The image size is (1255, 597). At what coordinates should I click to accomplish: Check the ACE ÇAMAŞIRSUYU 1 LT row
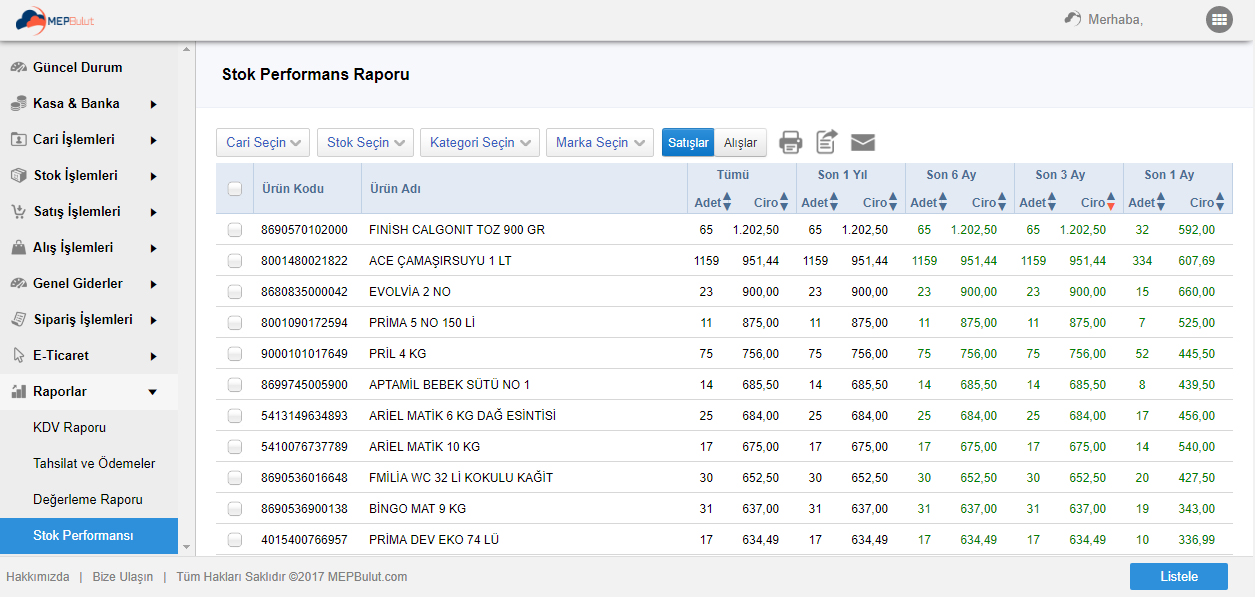(235, 261)
